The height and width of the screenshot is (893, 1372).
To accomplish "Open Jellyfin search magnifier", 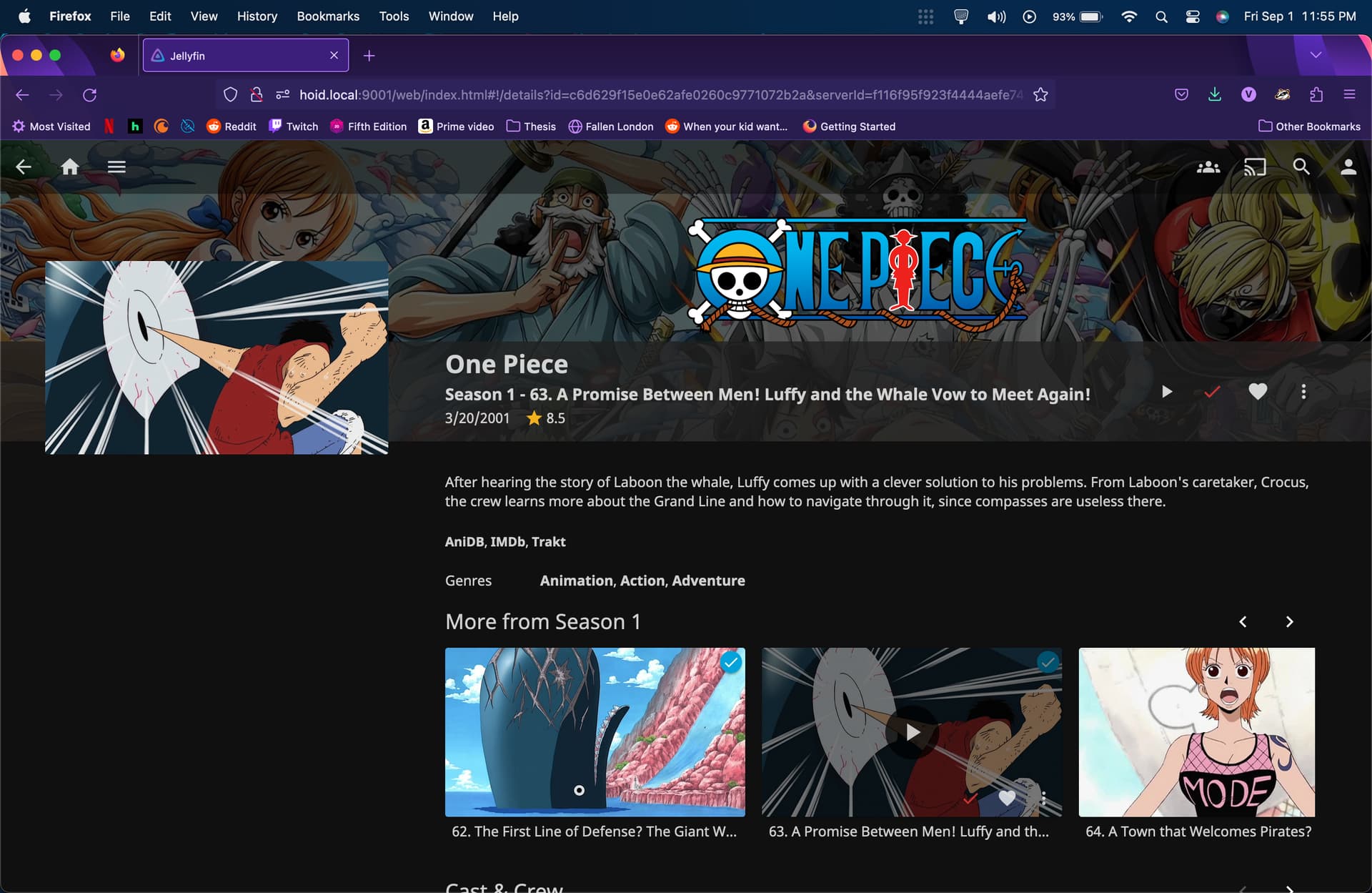I will coord(1301,167).
